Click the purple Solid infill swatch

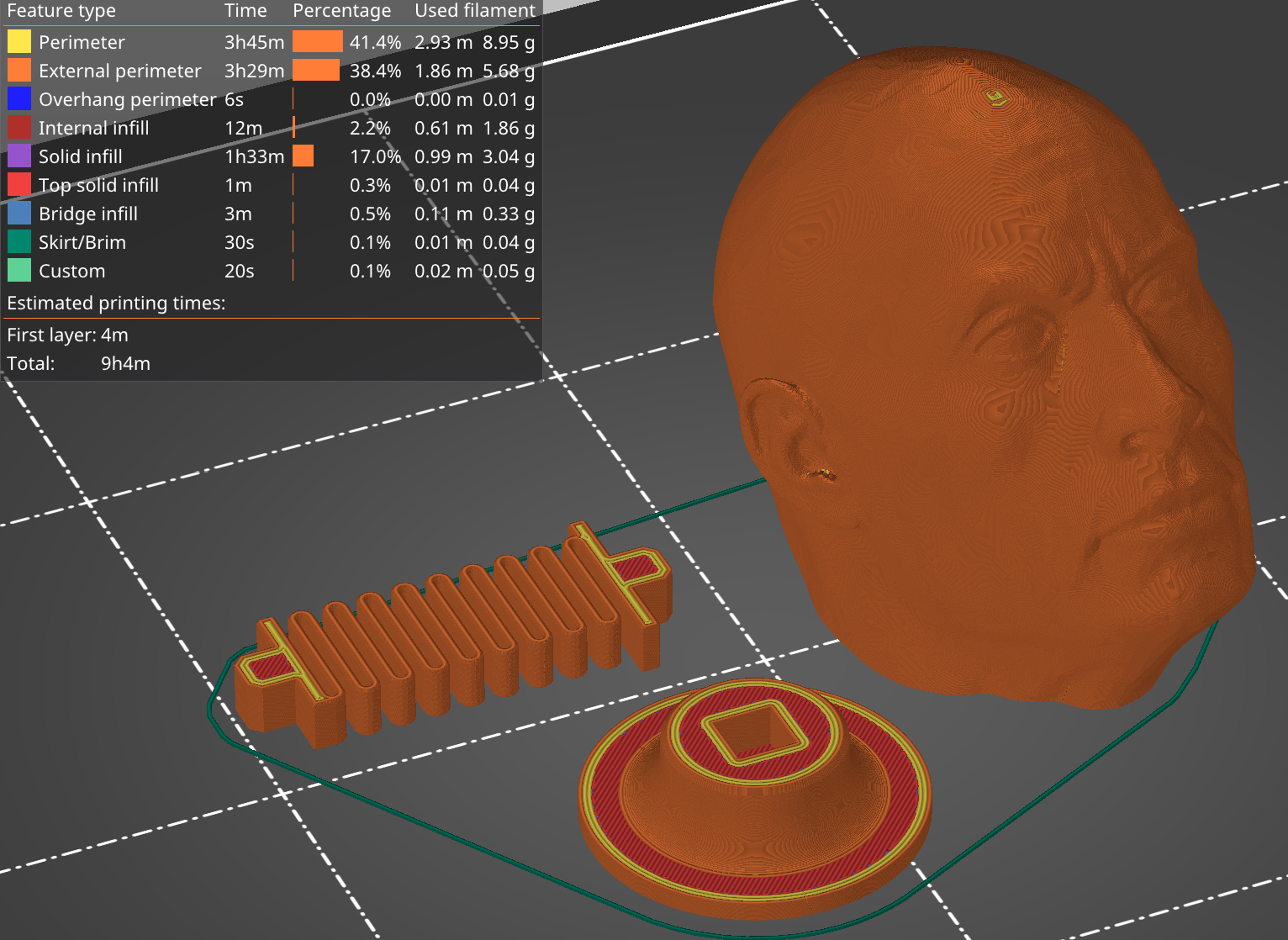[x=18, y=156]
